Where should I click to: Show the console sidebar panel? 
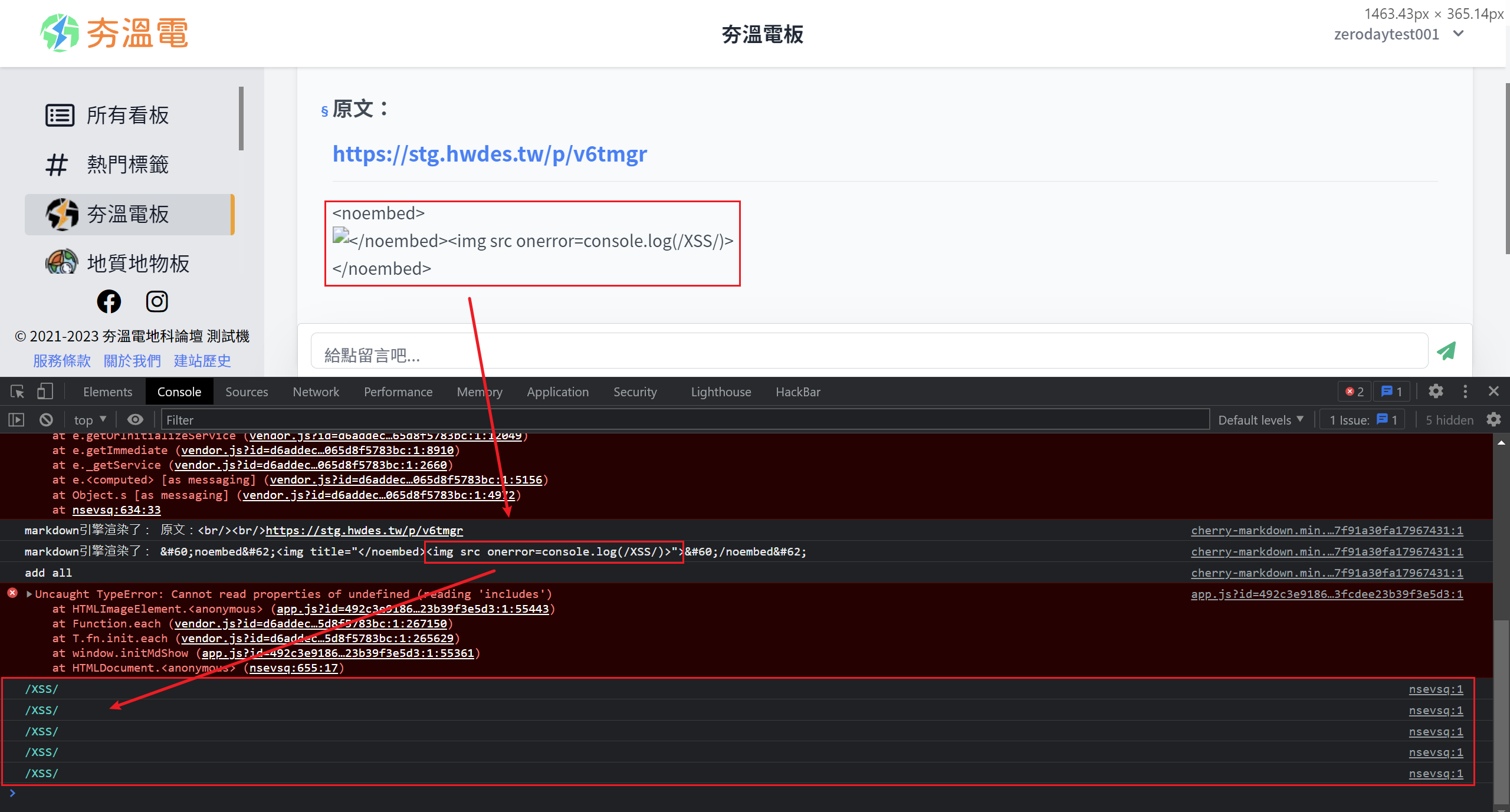(x=16, y=420)
